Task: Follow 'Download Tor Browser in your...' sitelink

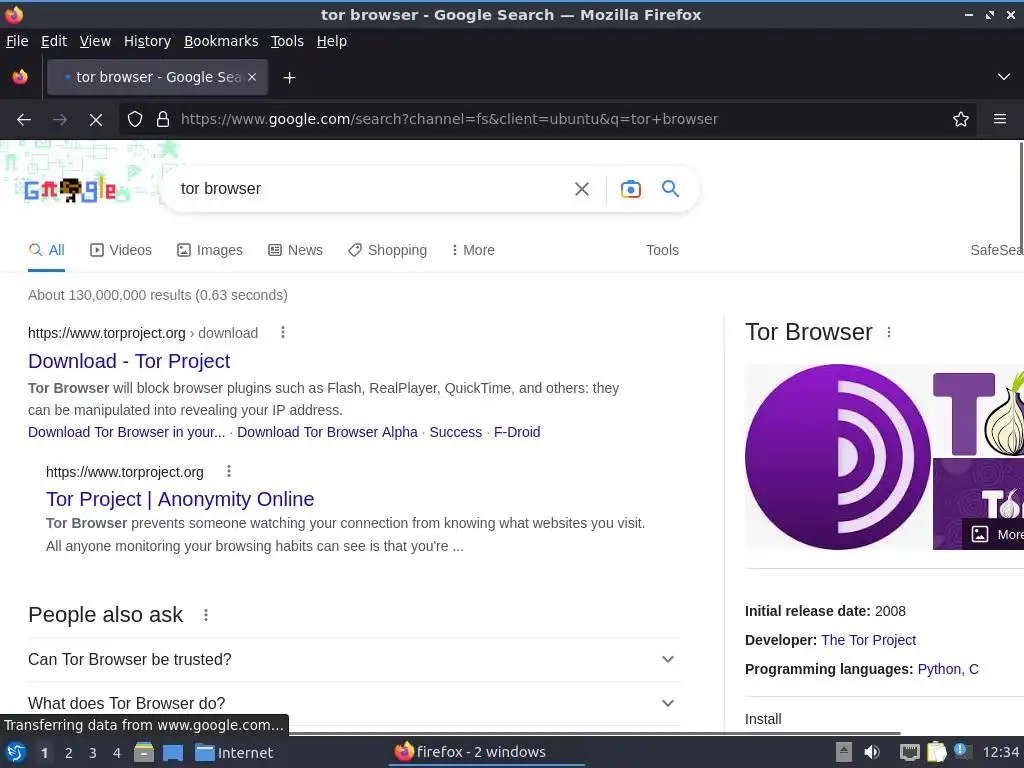Action: click(x=126, y=432)
